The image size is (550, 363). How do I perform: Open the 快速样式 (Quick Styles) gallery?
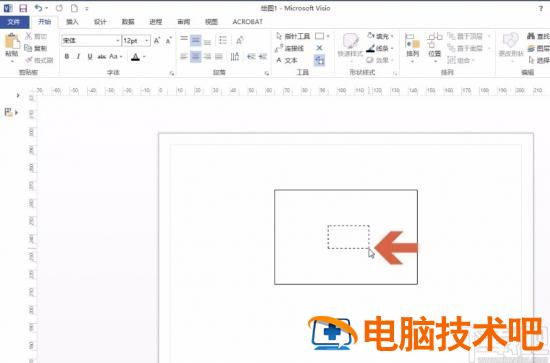[x=350, y=47]
